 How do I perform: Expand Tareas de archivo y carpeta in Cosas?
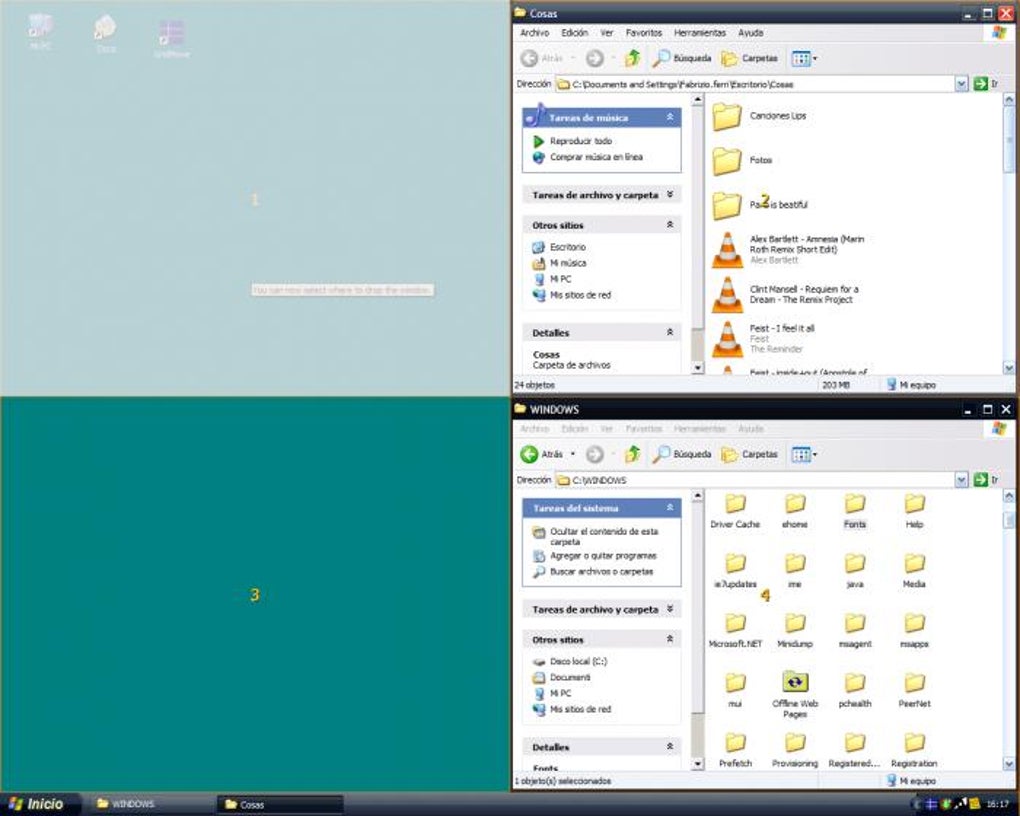[x=669, y=195]
